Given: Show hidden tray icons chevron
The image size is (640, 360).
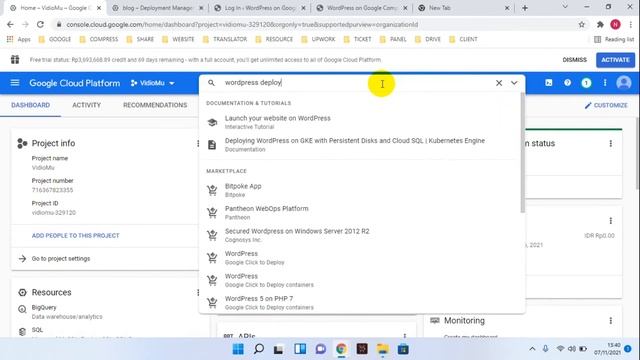Looking at the screenshot, I should [532, 349].
